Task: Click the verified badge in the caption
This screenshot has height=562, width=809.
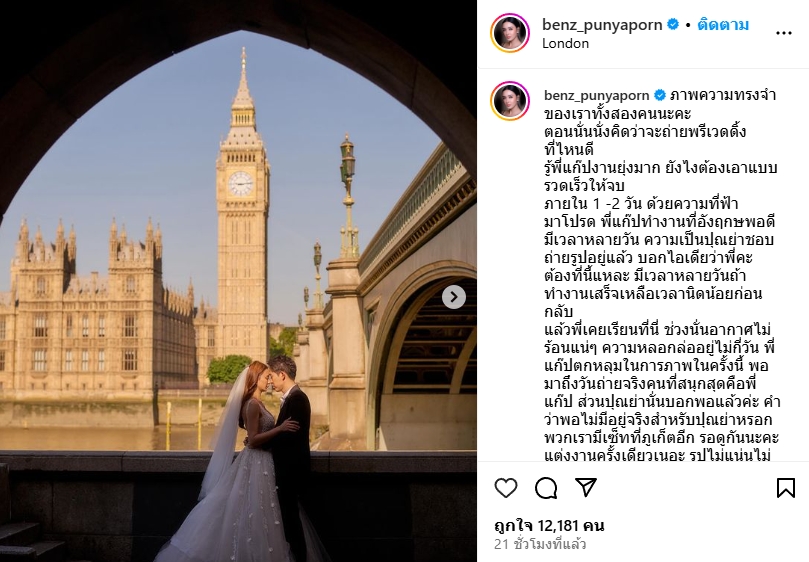Action: click(659, 95)
